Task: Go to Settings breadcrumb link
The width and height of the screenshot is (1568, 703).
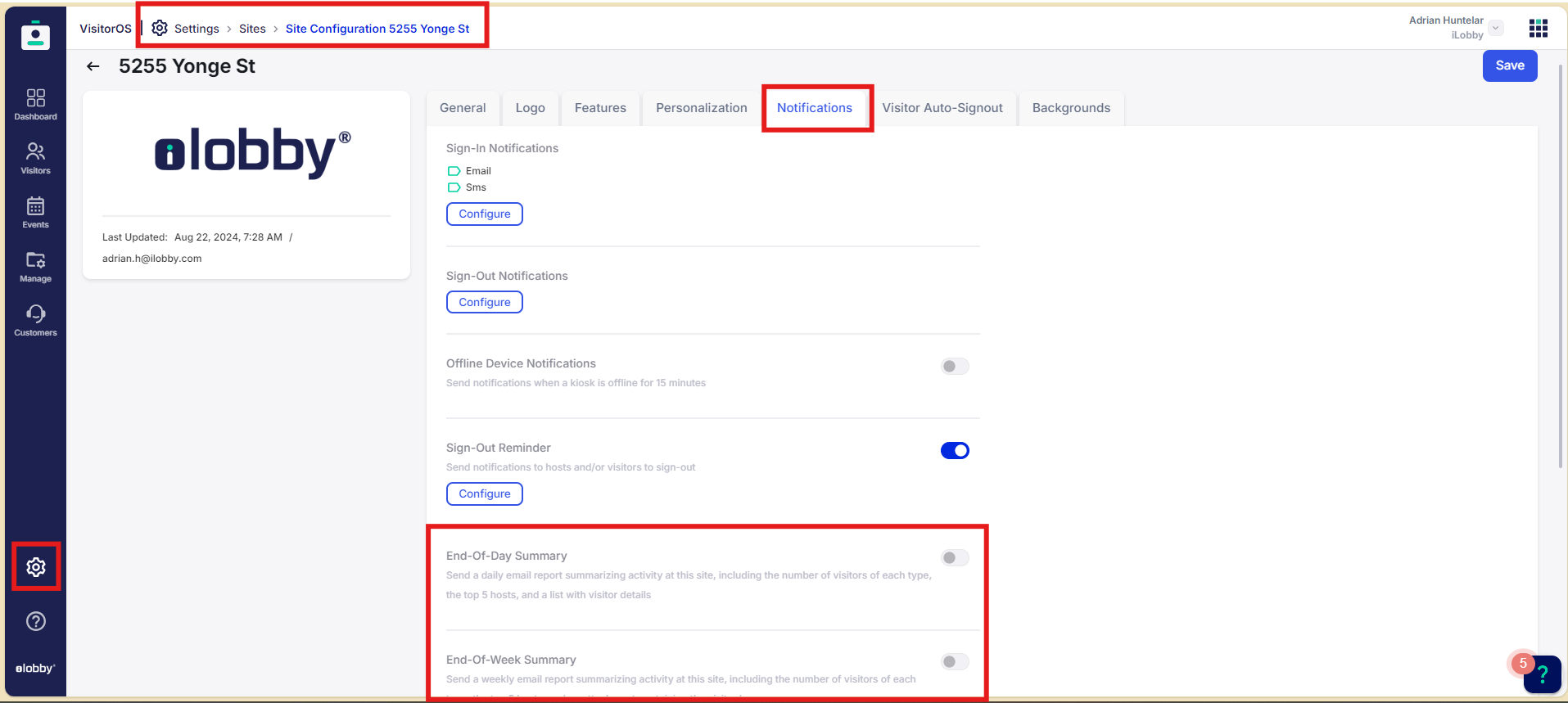Action: (x=197, y=29)
